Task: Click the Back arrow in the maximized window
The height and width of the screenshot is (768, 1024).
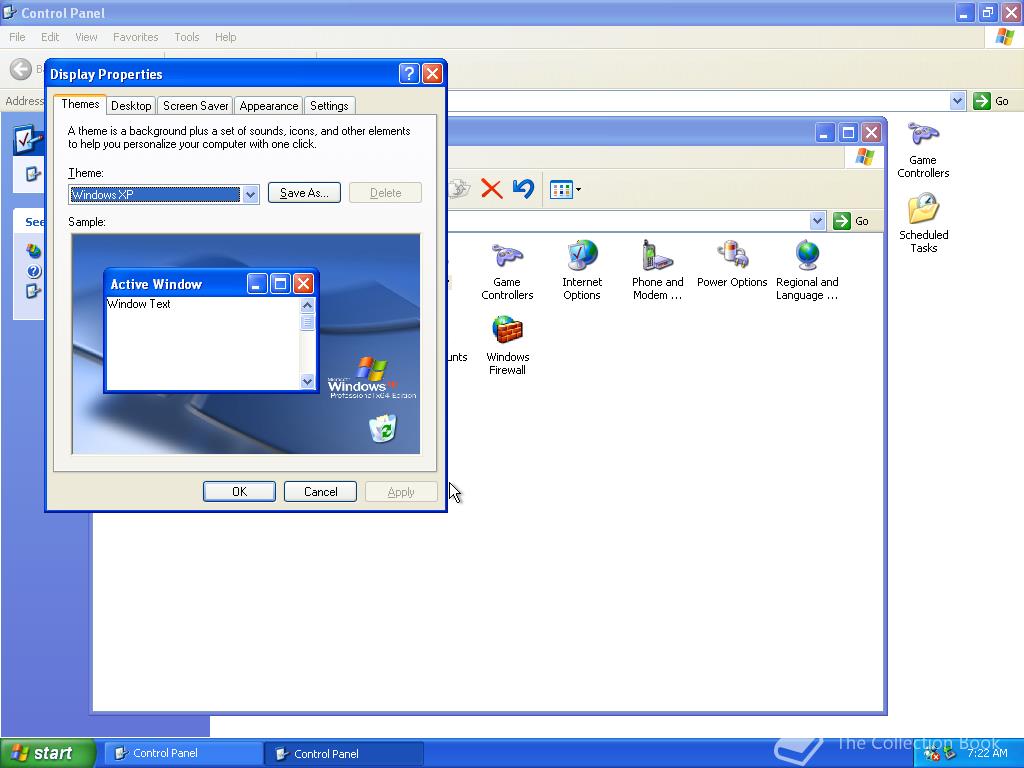Action: tap(21, 69)
